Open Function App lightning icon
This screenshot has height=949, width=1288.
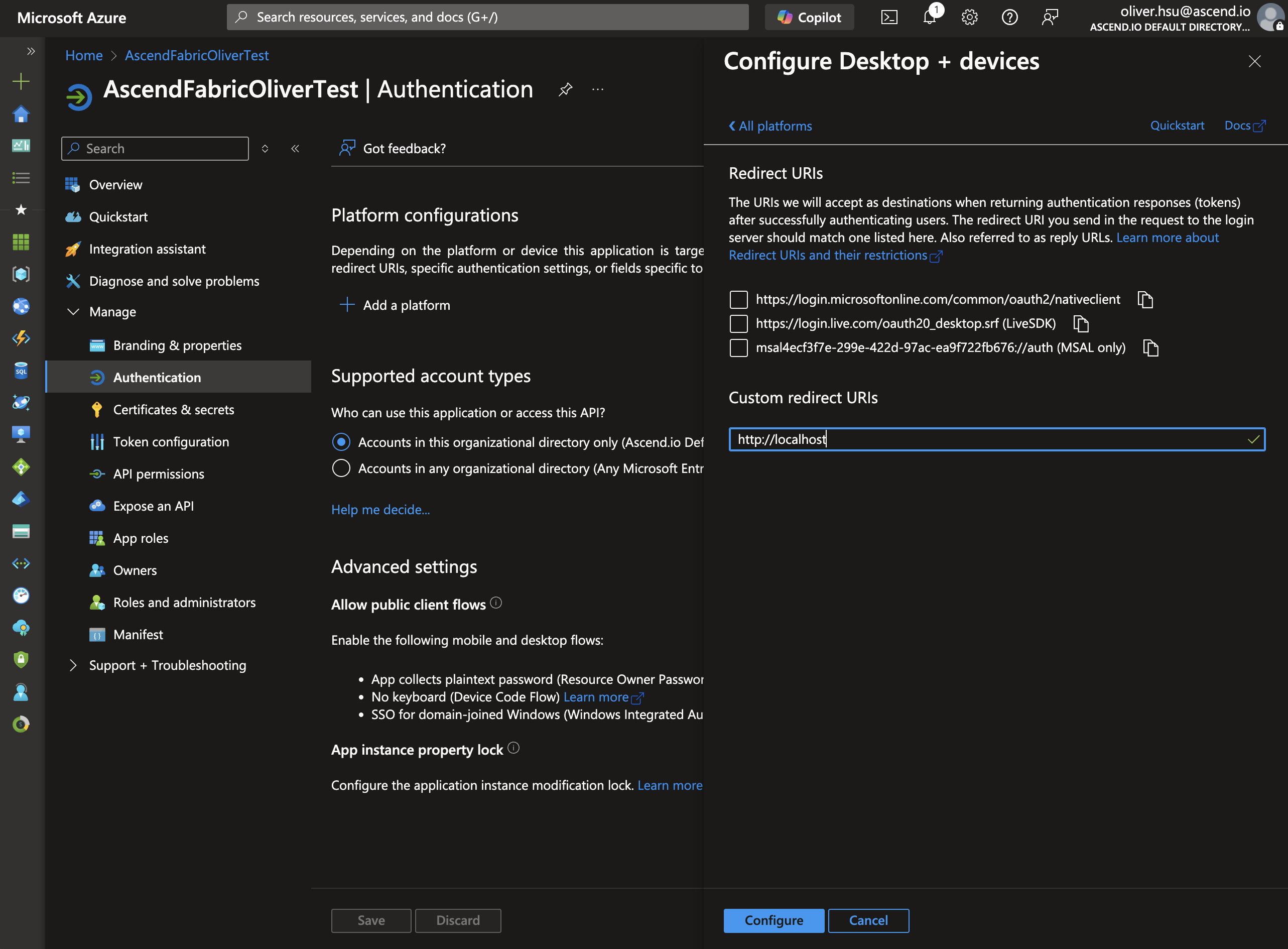pyautogui.click(x=21, y=338)
